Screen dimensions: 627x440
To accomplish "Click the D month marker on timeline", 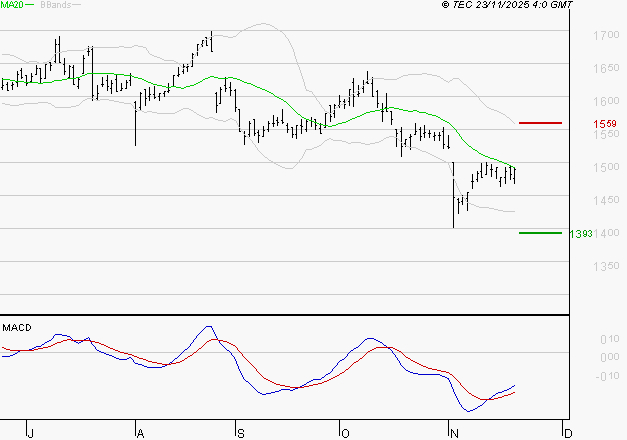I will (568, 434).
